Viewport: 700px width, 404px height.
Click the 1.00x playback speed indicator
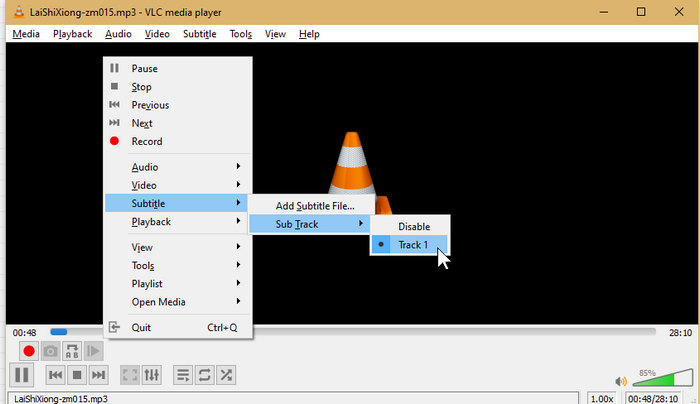[x=602, y=399]
